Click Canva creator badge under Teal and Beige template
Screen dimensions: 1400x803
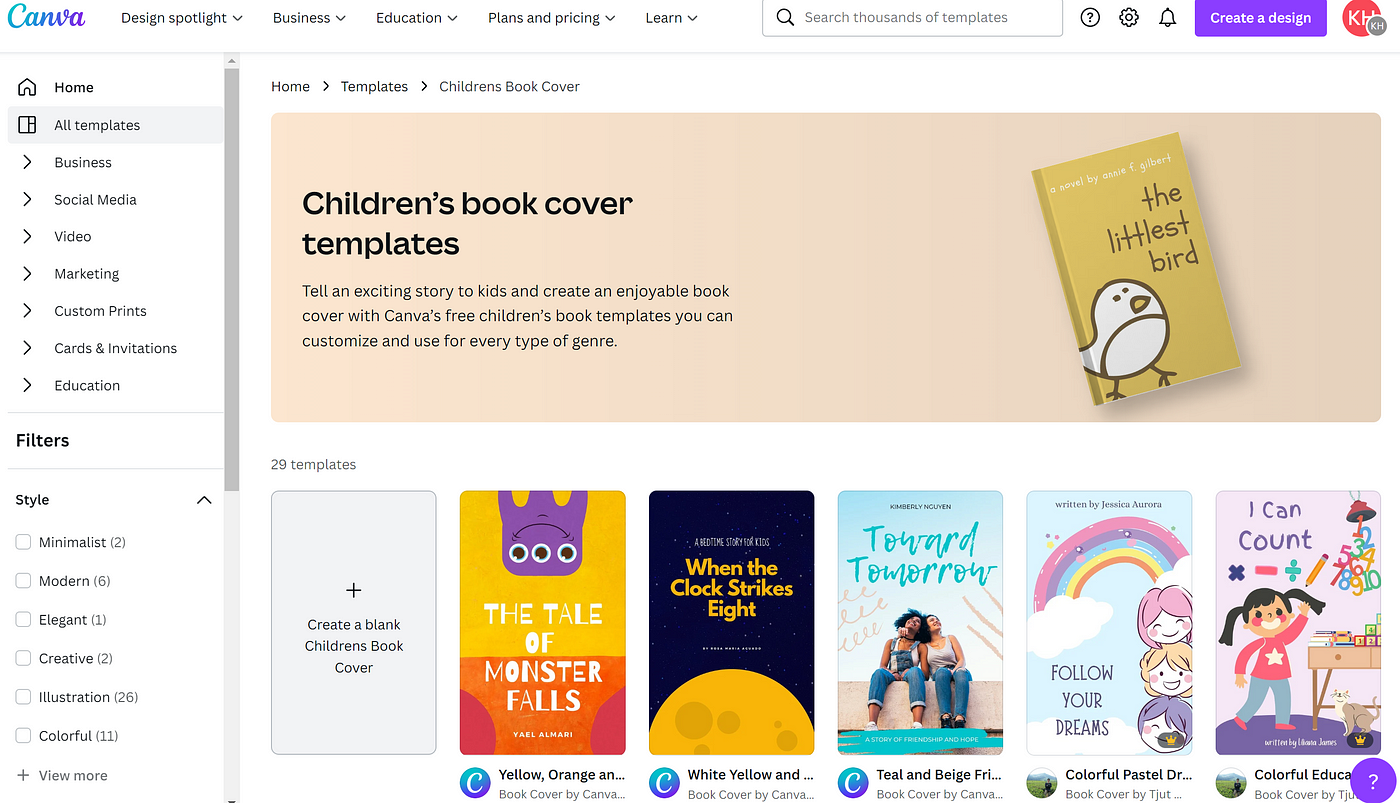click(853, 783)
